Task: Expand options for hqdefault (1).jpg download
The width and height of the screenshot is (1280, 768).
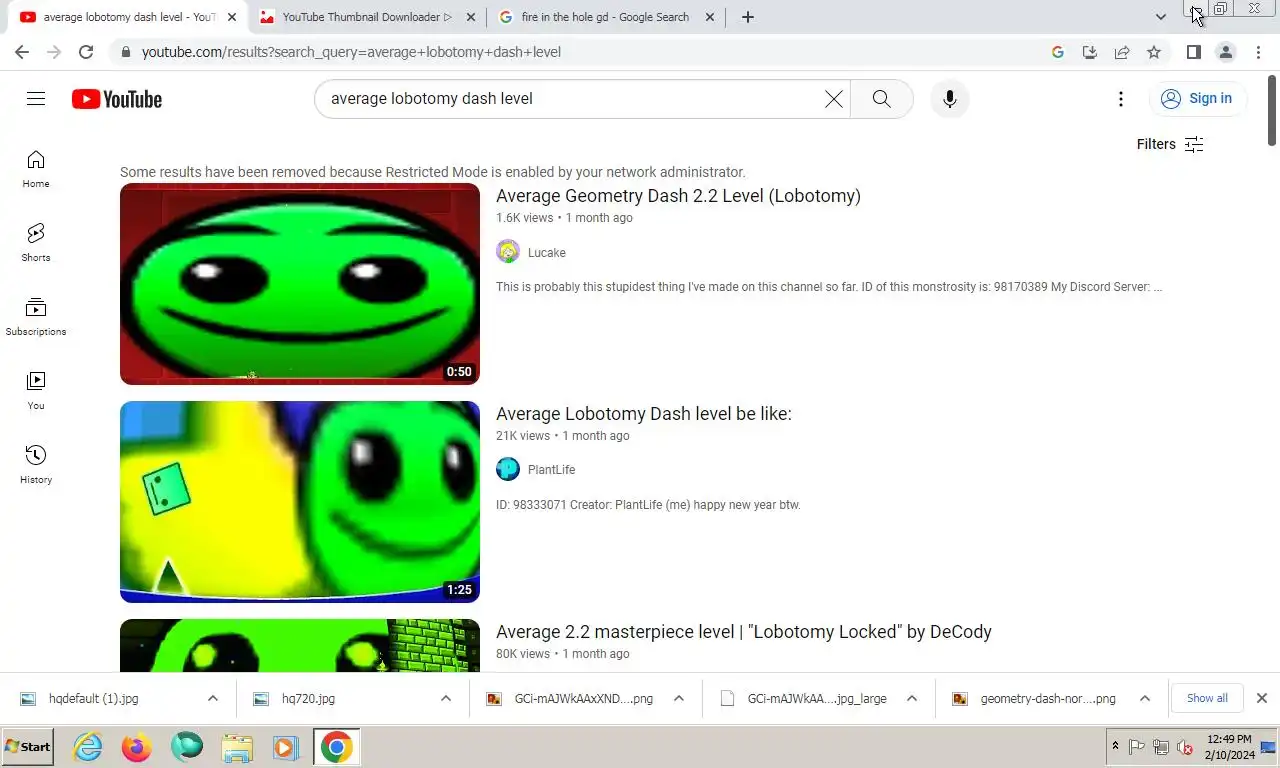Action: [x=213, y=699]
